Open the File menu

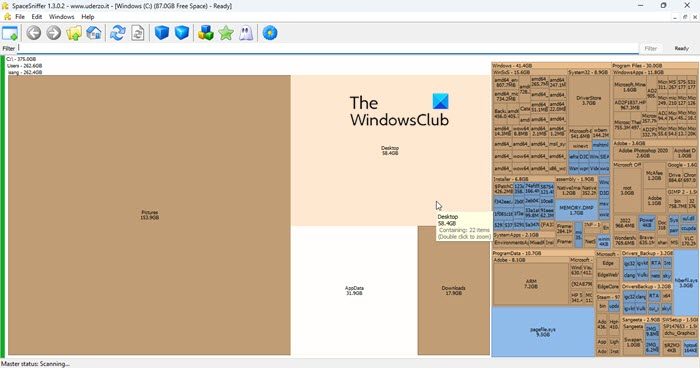point(20,17)
